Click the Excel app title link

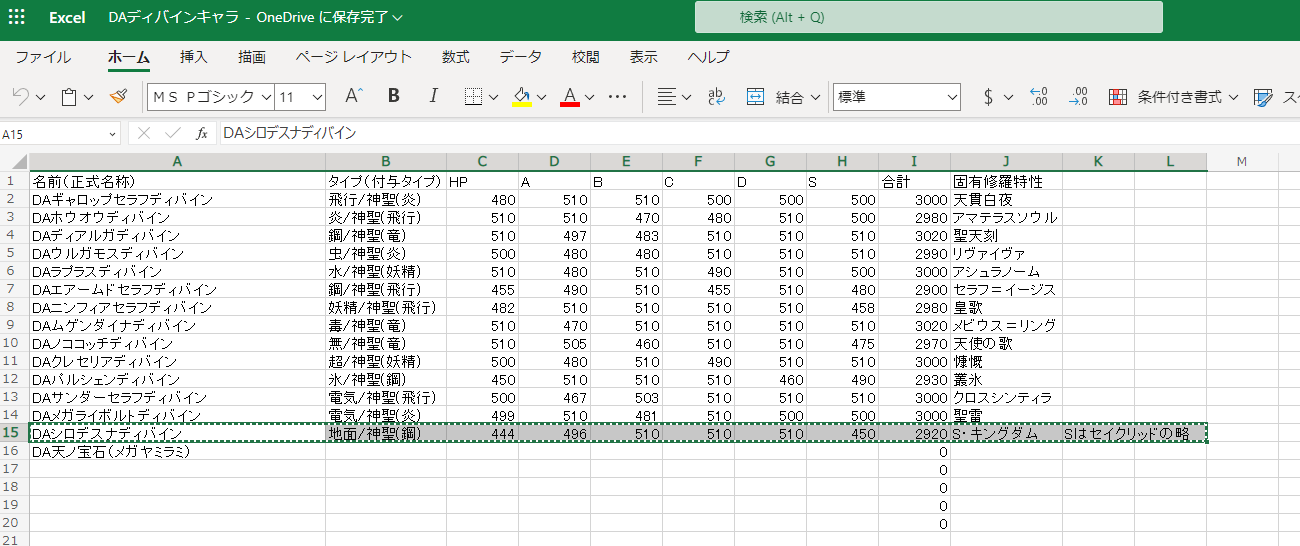pyautogui.click(x=67, y=17)
